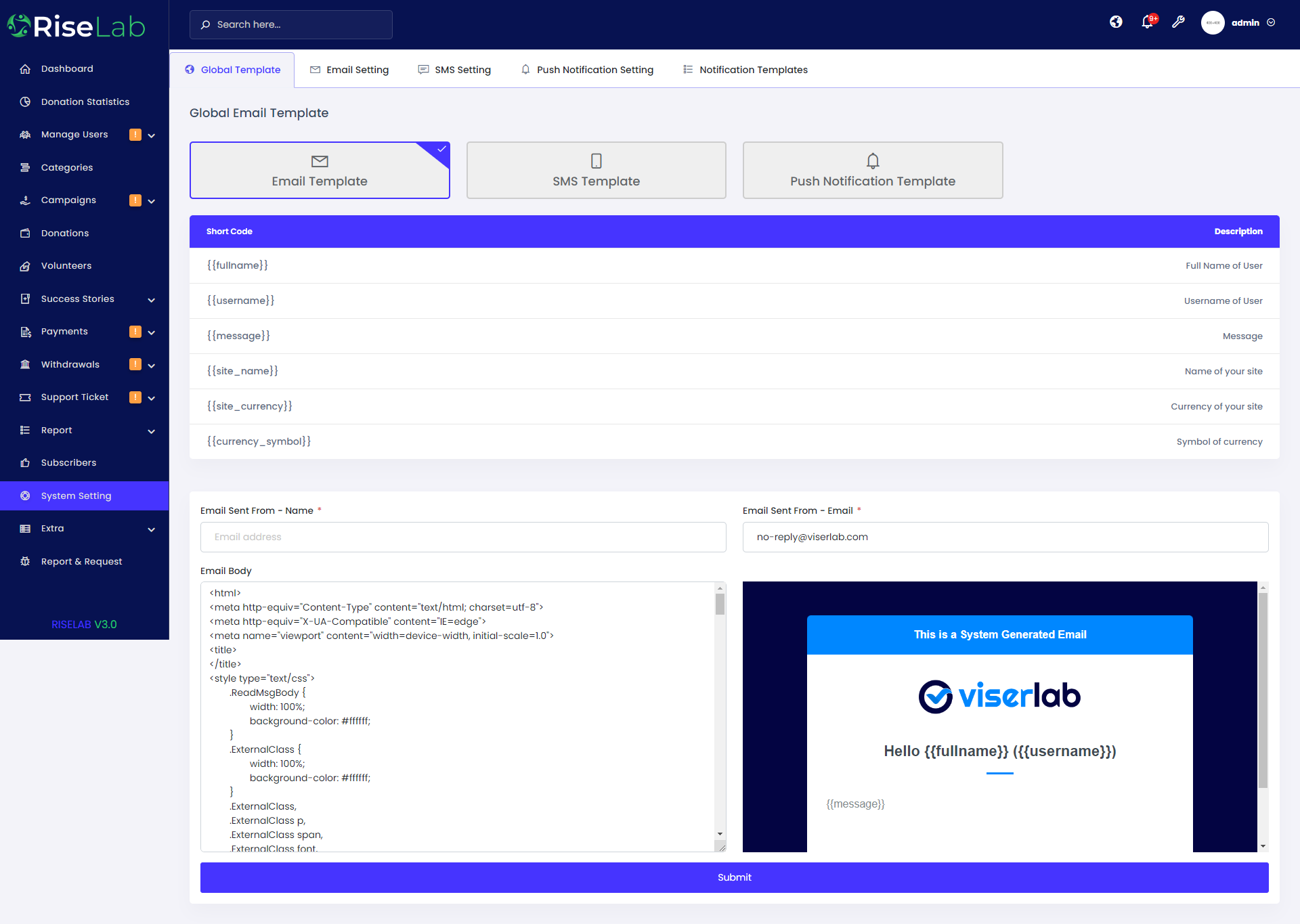Screen dimensions: 1300x924
Task: Click the Dashboard home icon
Action: (25, 69)
